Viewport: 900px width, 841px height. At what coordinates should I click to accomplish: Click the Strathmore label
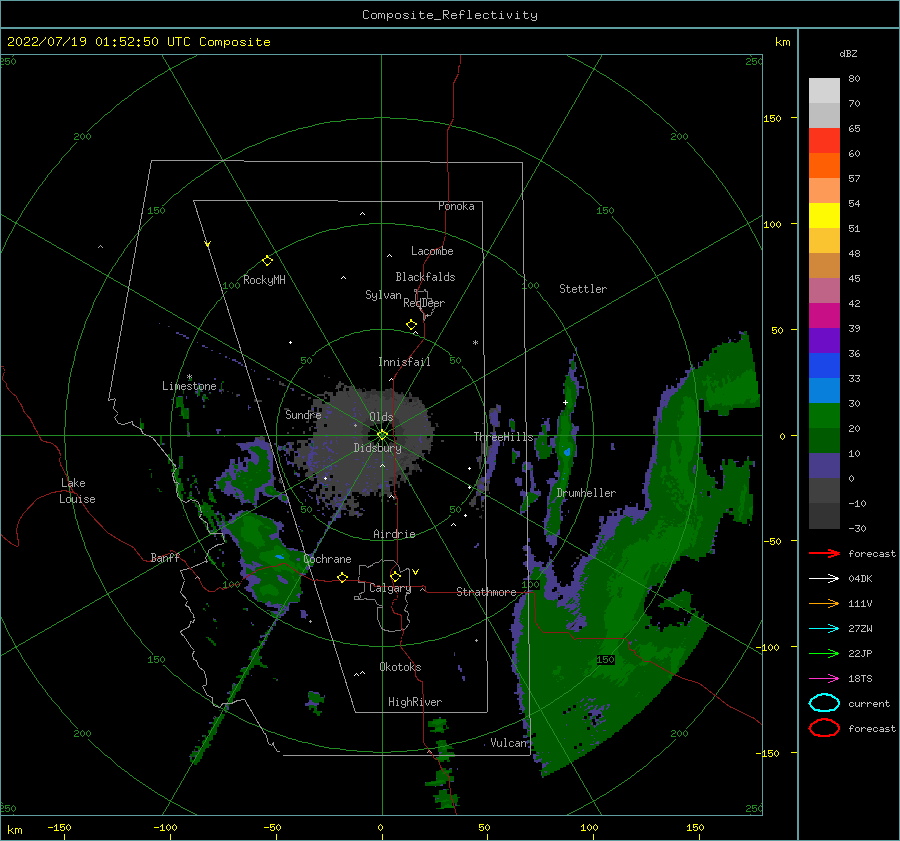tap(486, 592)
